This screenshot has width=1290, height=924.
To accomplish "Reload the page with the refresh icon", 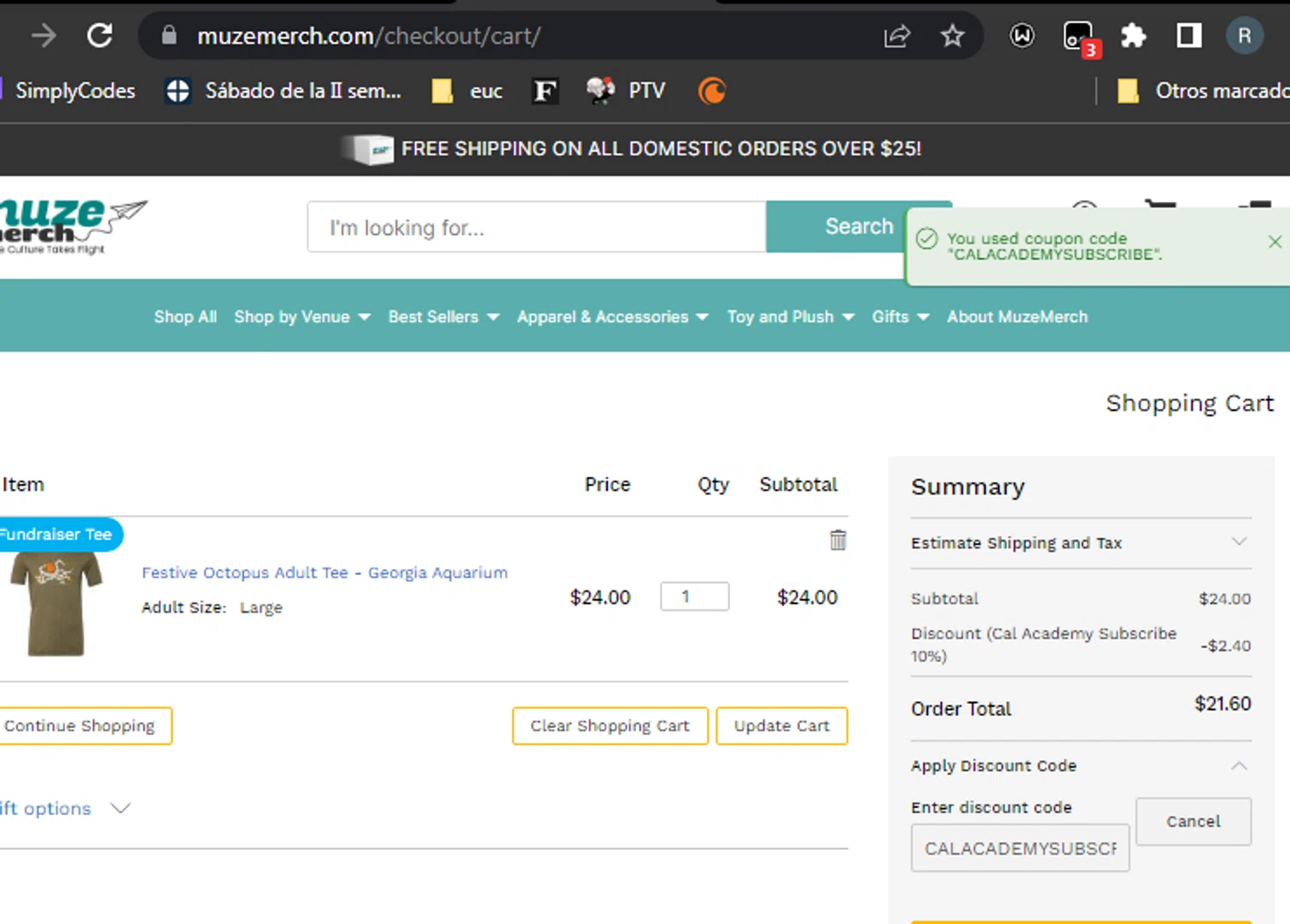I will pos(100,35).
